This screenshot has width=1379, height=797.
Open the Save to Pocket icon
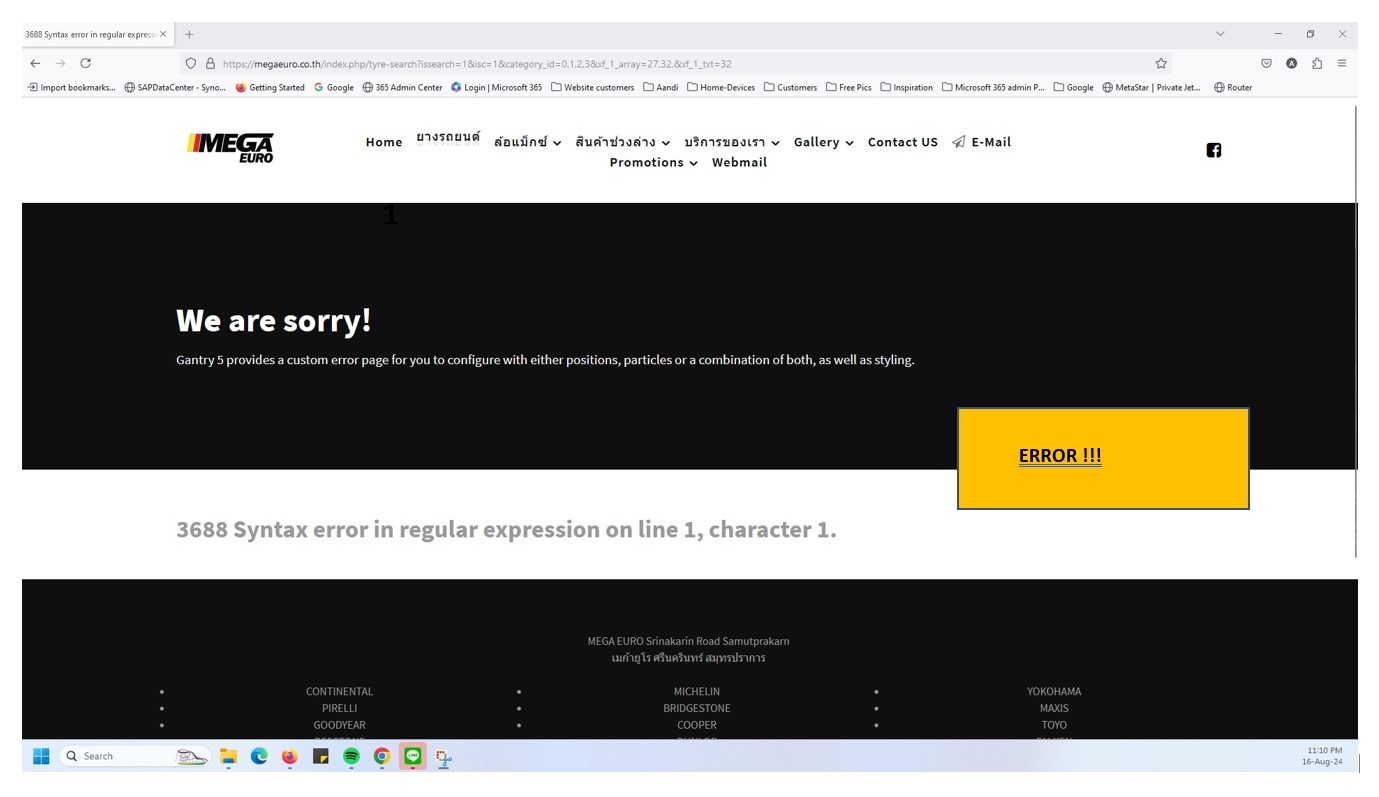[x=1266, y=63]
